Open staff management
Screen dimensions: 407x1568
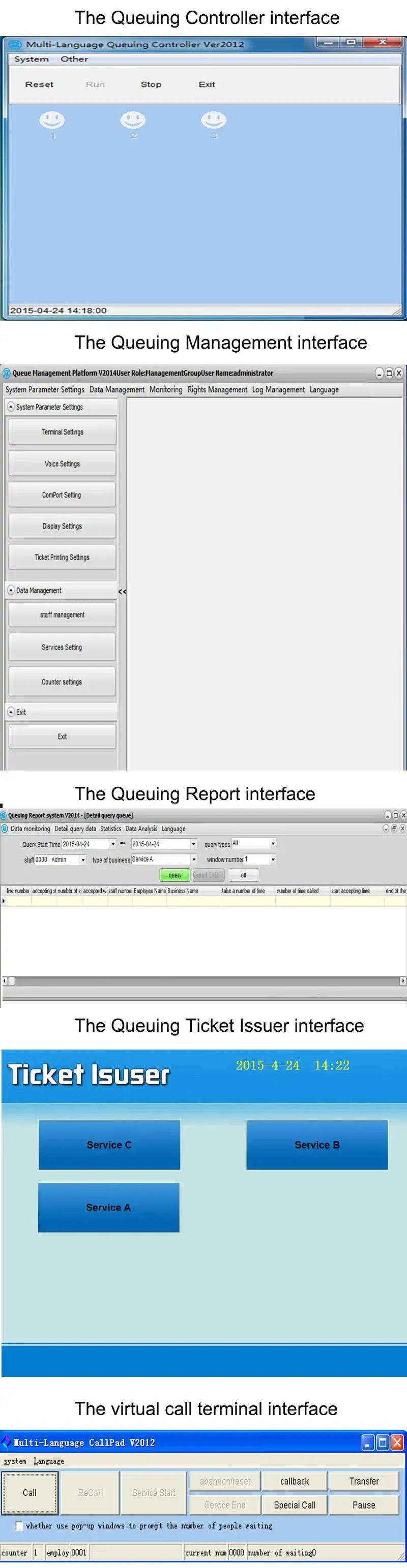62,615
